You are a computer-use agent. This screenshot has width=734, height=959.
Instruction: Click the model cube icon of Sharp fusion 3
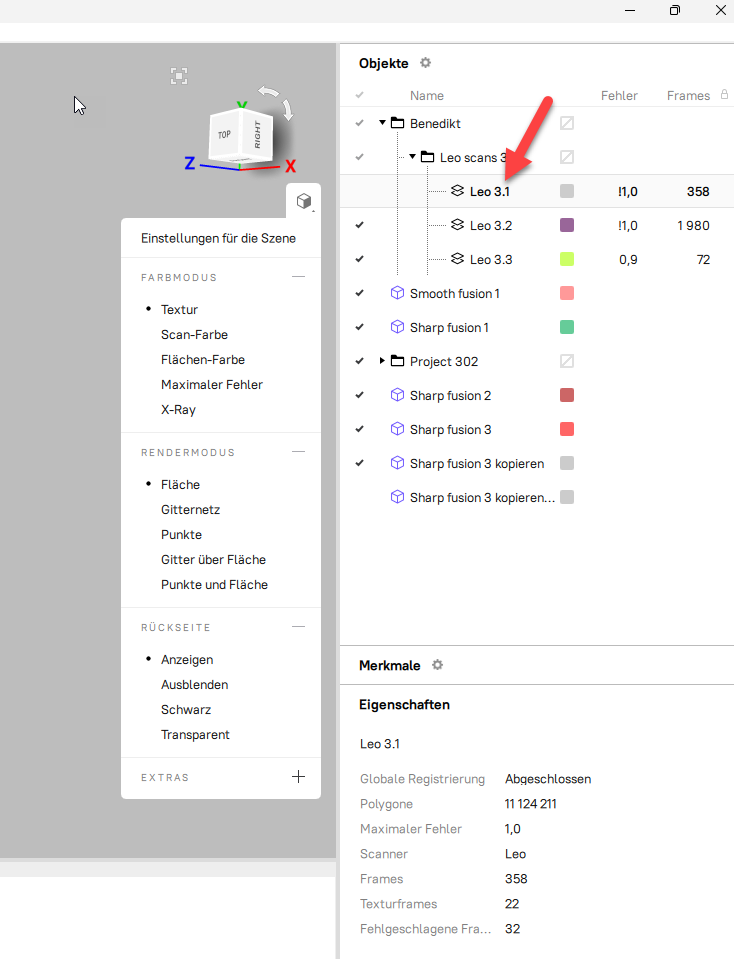coord(398,429)
